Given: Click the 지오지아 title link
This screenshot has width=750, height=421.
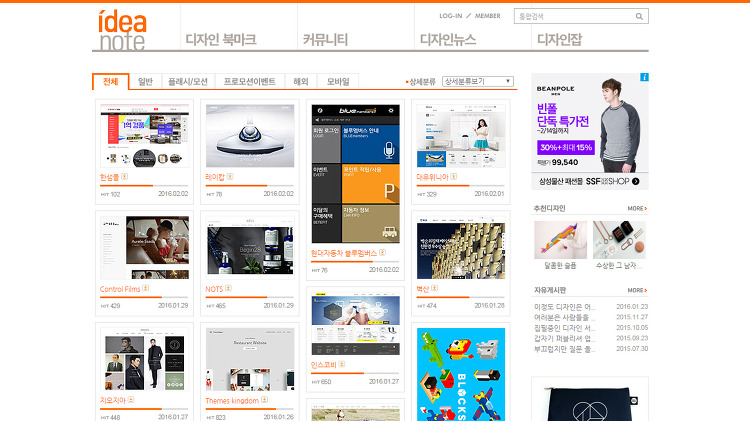Looking at the screenshot, I should pyautogui.click(x=113, y=400).
